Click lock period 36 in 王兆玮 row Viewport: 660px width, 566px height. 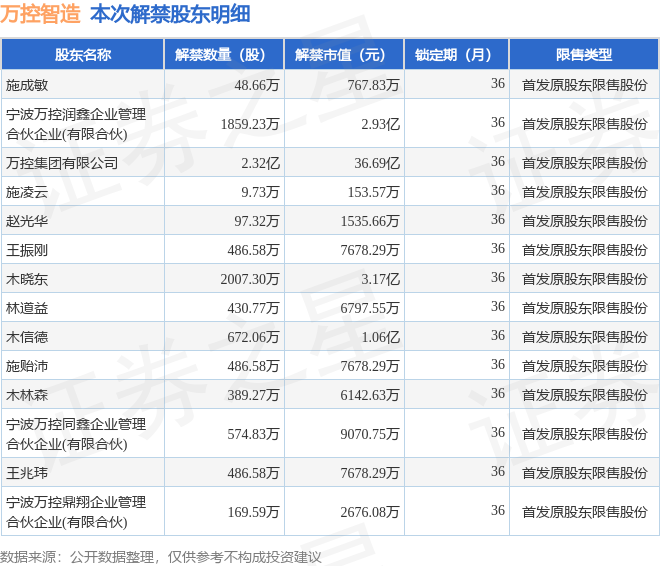coord(498,471)
